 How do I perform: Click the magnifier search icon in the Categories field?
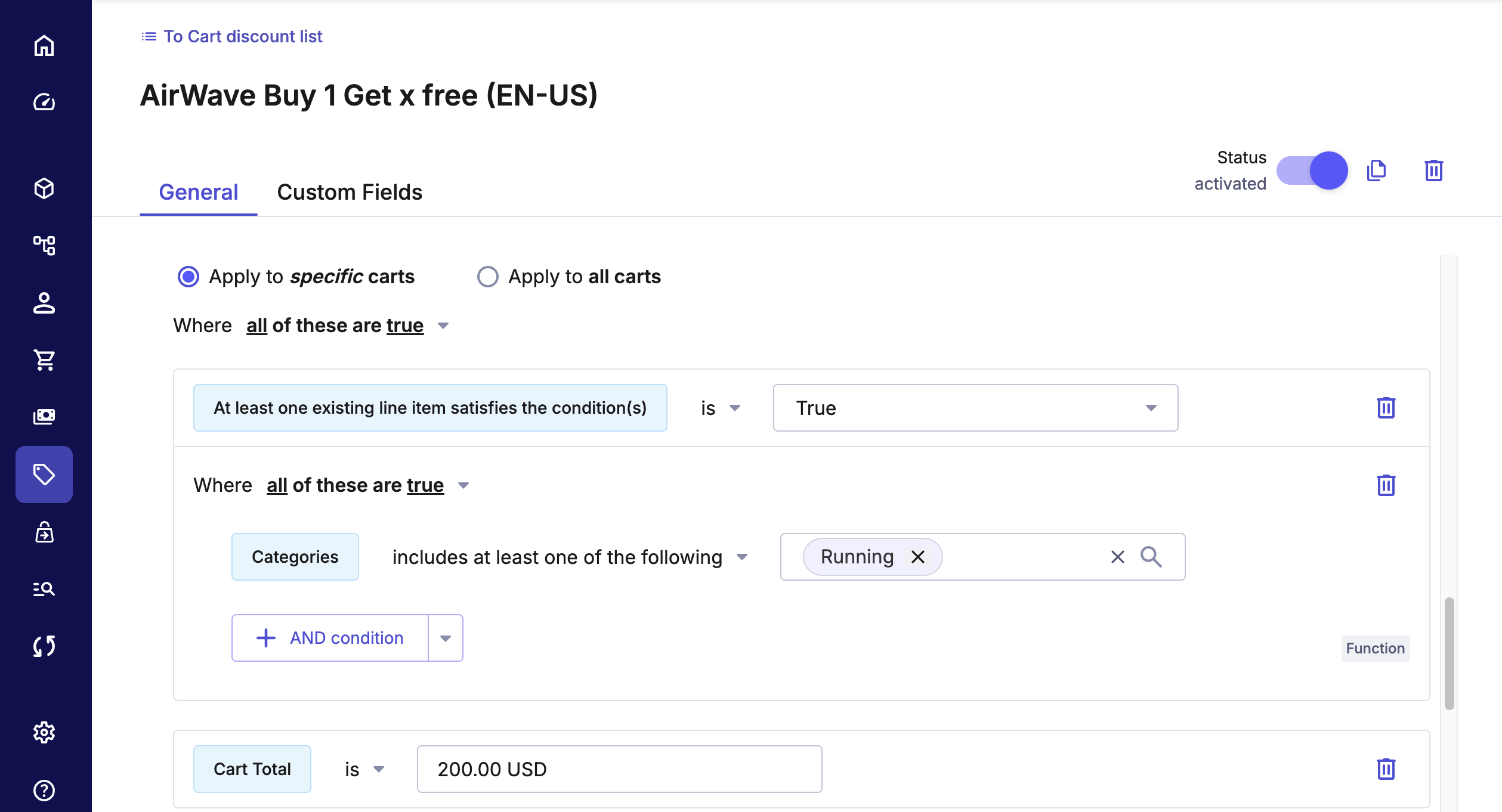click(1151, 557)
